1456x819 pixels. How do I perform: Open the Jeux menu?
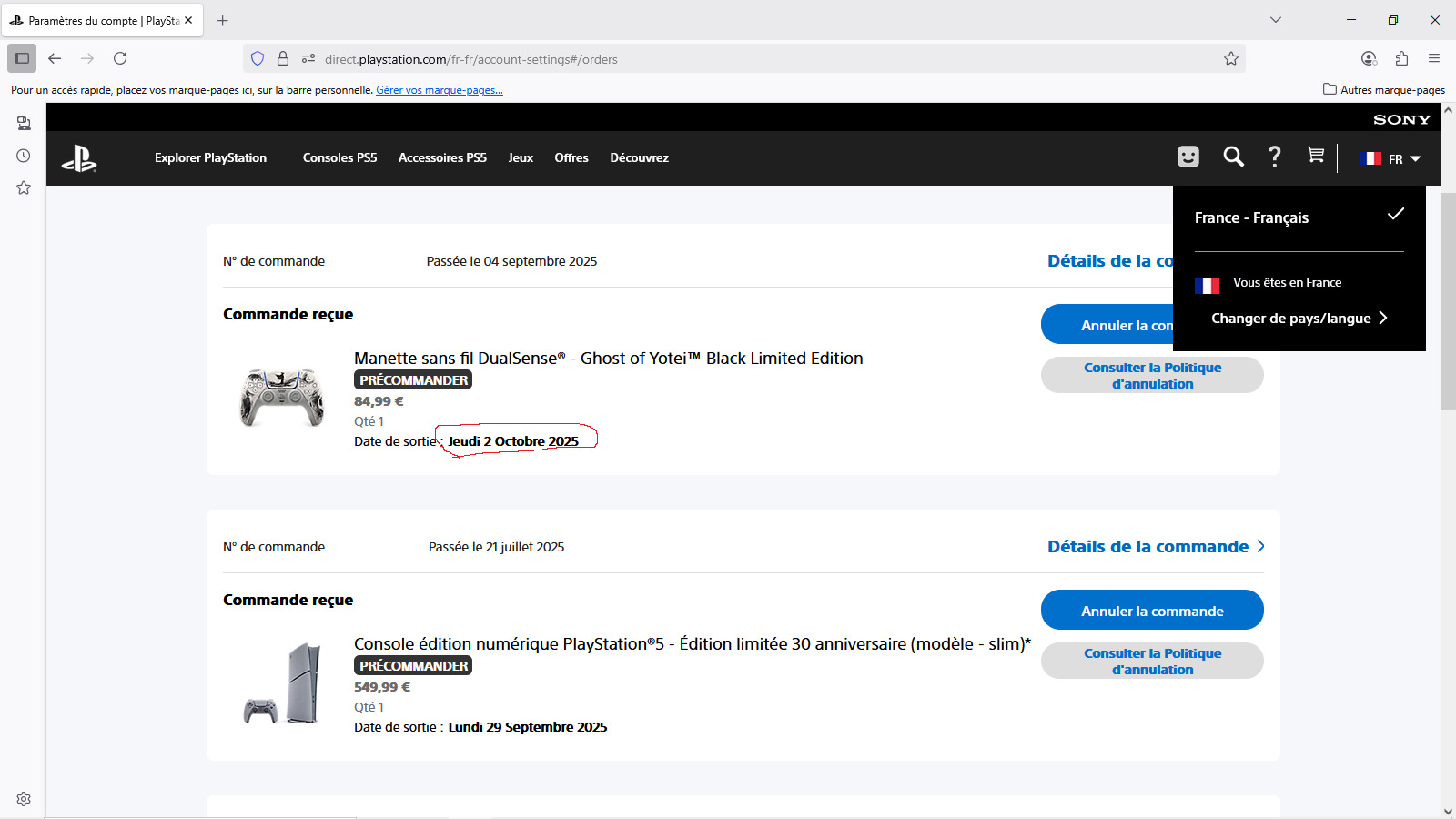click(521, 157)
